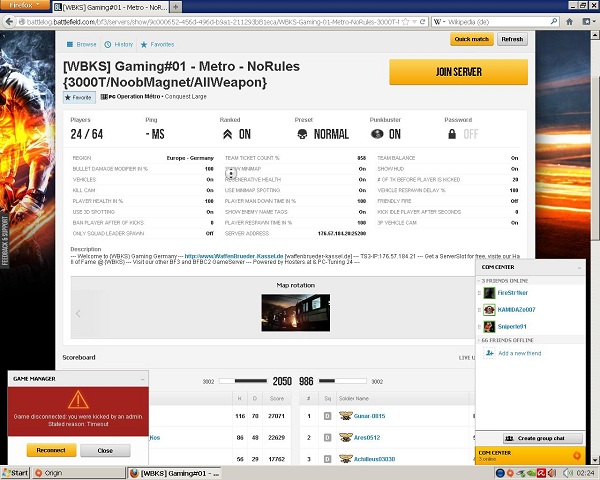Image resolution: width=600 pixels, height=480 pixels.
Task: Click the right team ticket progress bar
Action: pyautogui.click(x=342, y=381)
